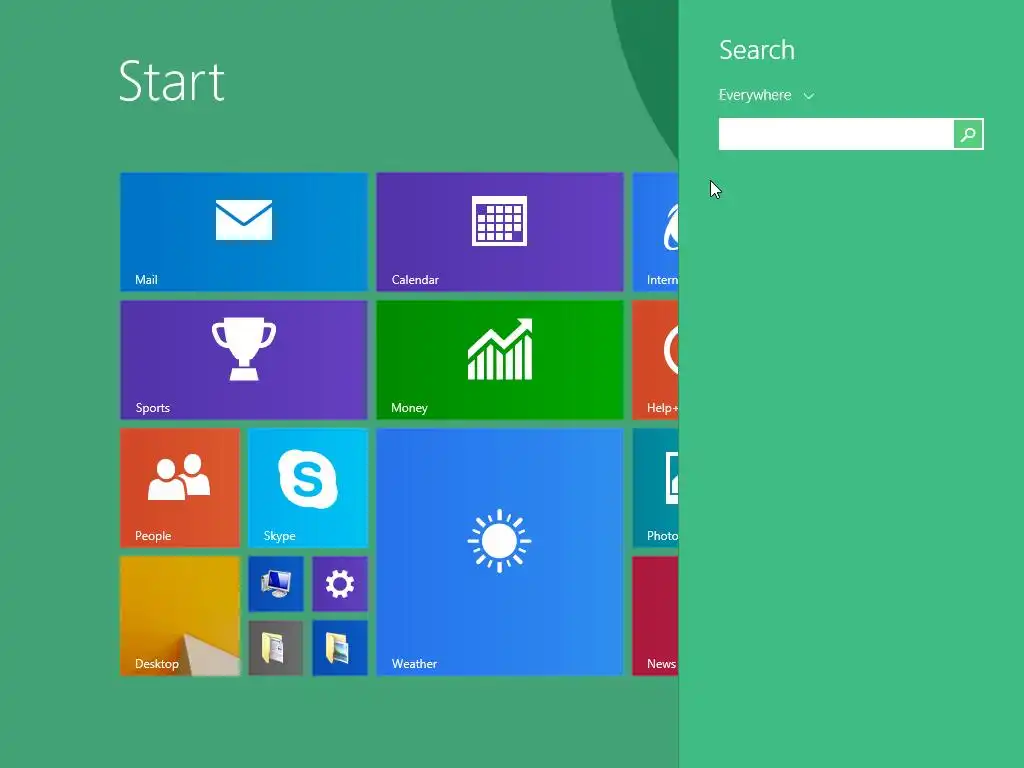Launch the Calendar tile

click(x=500, y=232)
